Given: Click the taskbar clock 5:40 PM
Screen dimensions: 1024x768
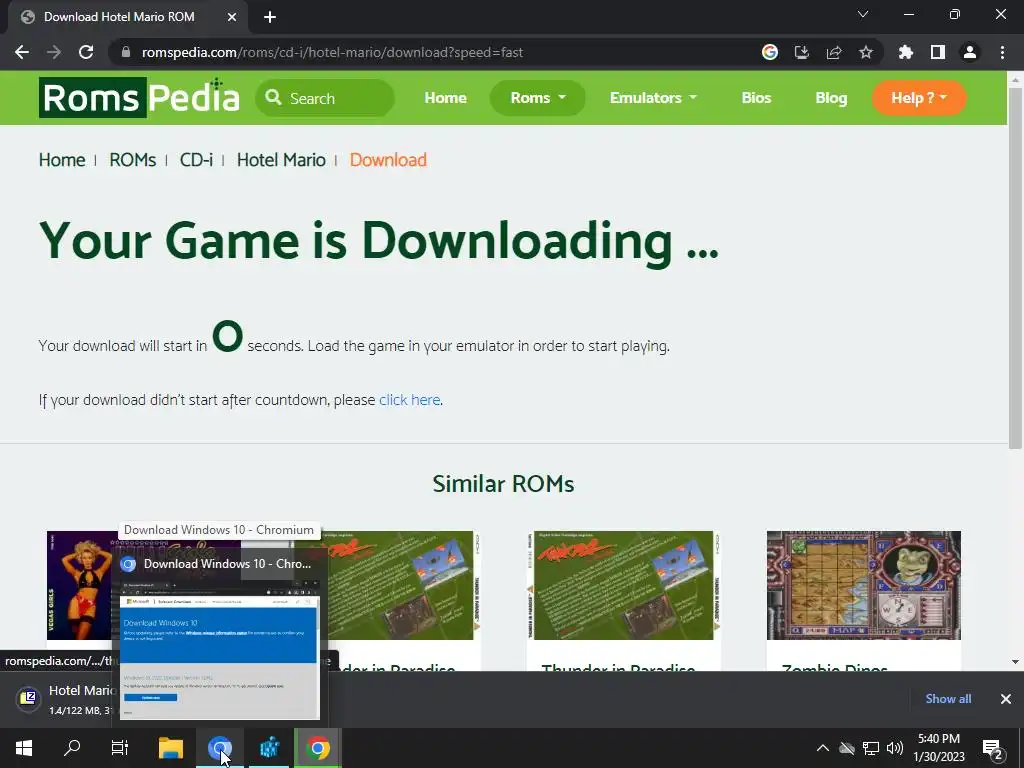Looking at the screenshot, I should (938, 739).
